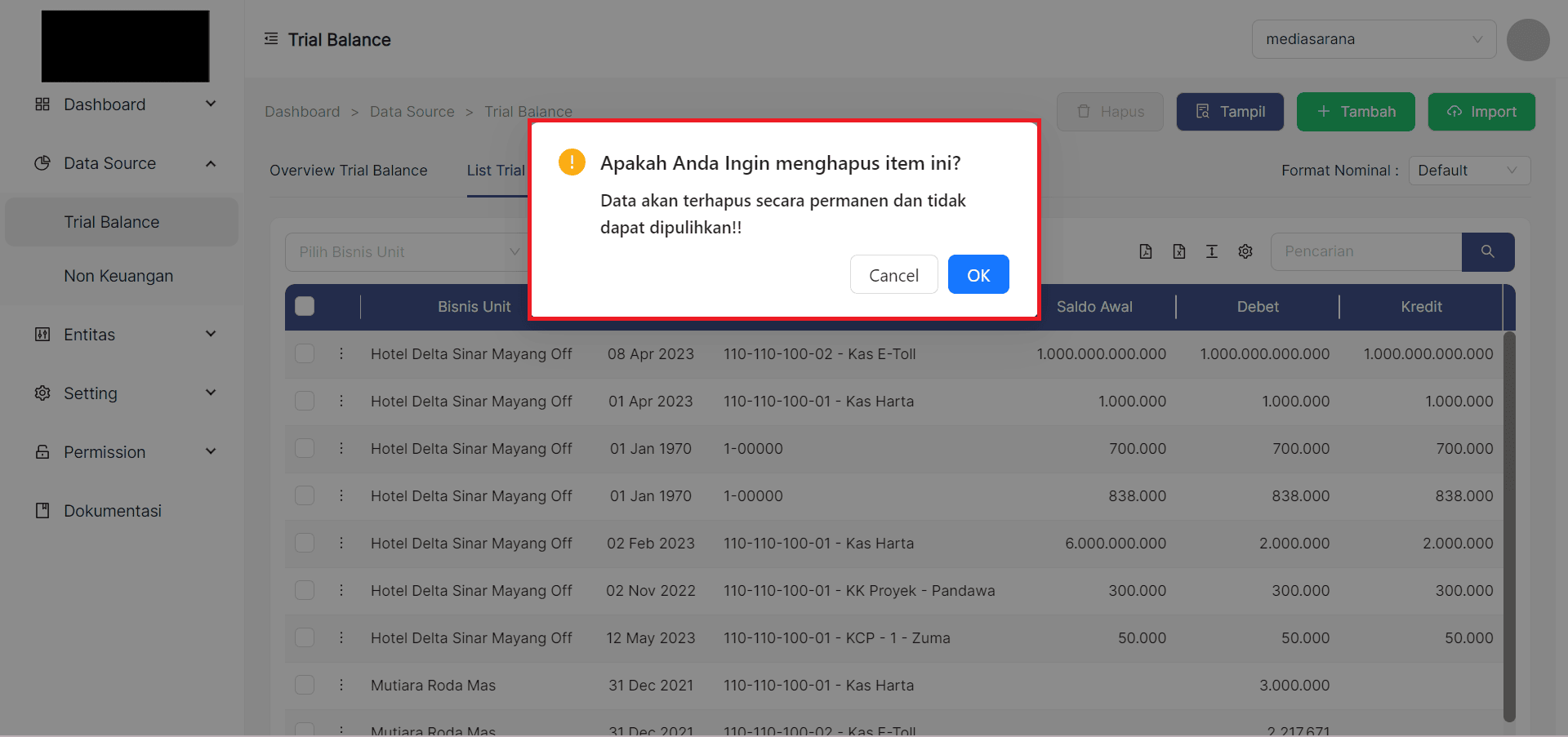
Task: Click the Pencarian search field
Action: pyautogui.click(x=1365, y=251)
